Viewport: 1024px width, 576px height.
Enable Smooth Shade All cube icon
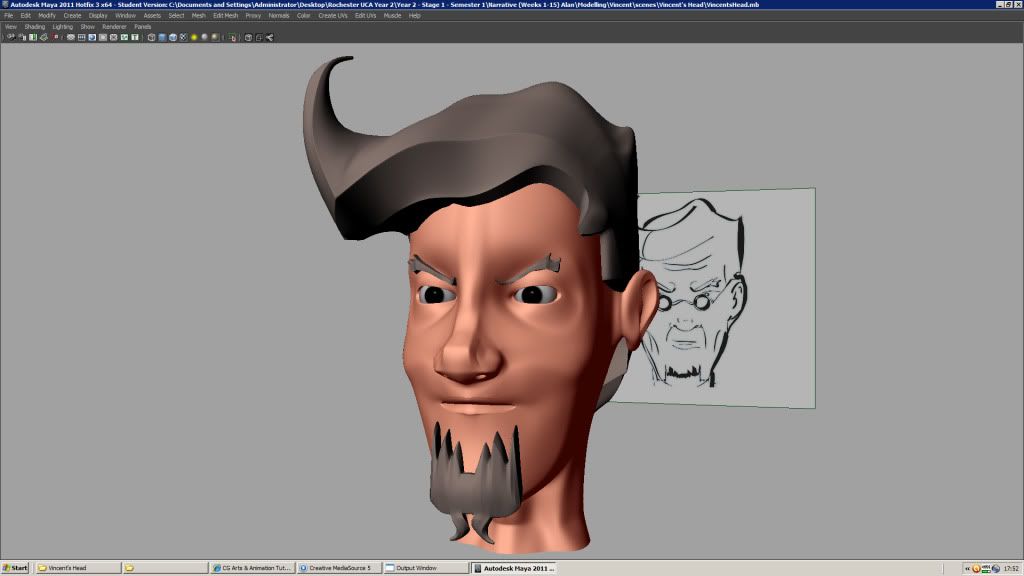[x=162, y=37]
